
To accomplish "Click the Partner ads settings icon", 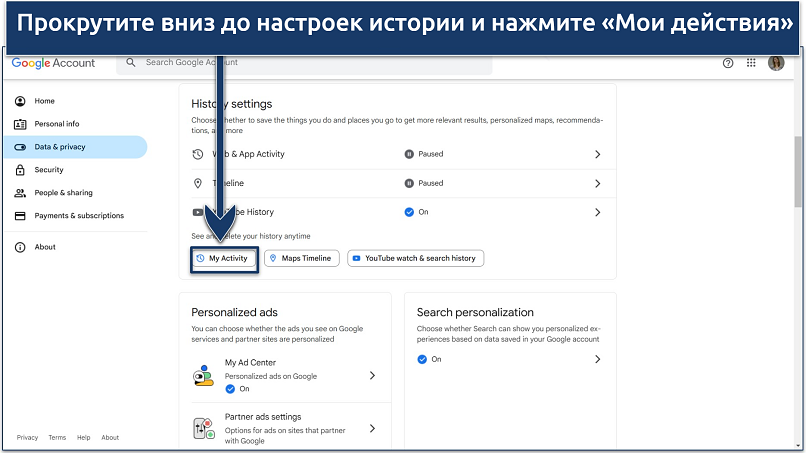I will 203,429.
